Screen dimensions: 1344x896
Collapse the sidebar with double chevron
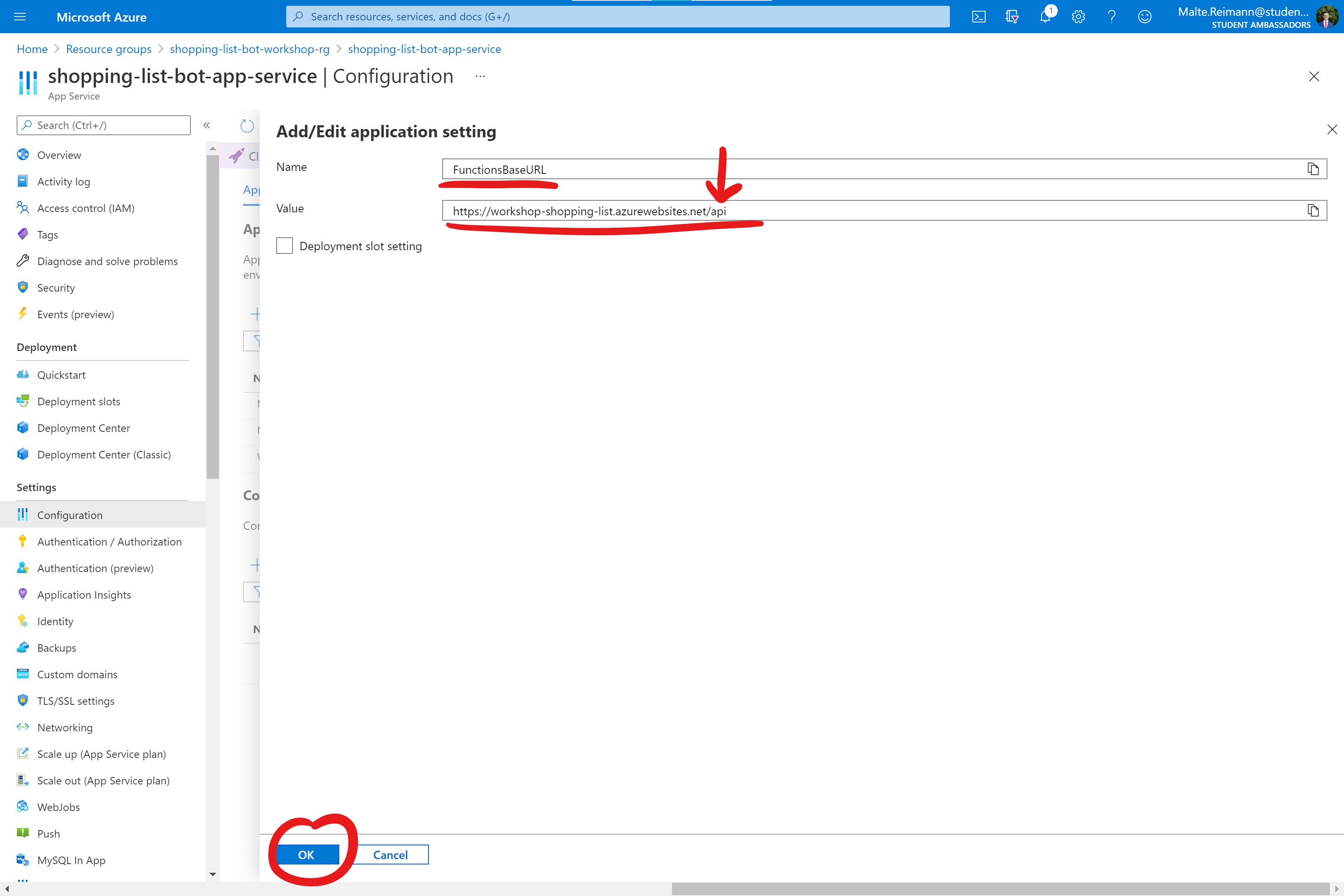click(207, 125)
